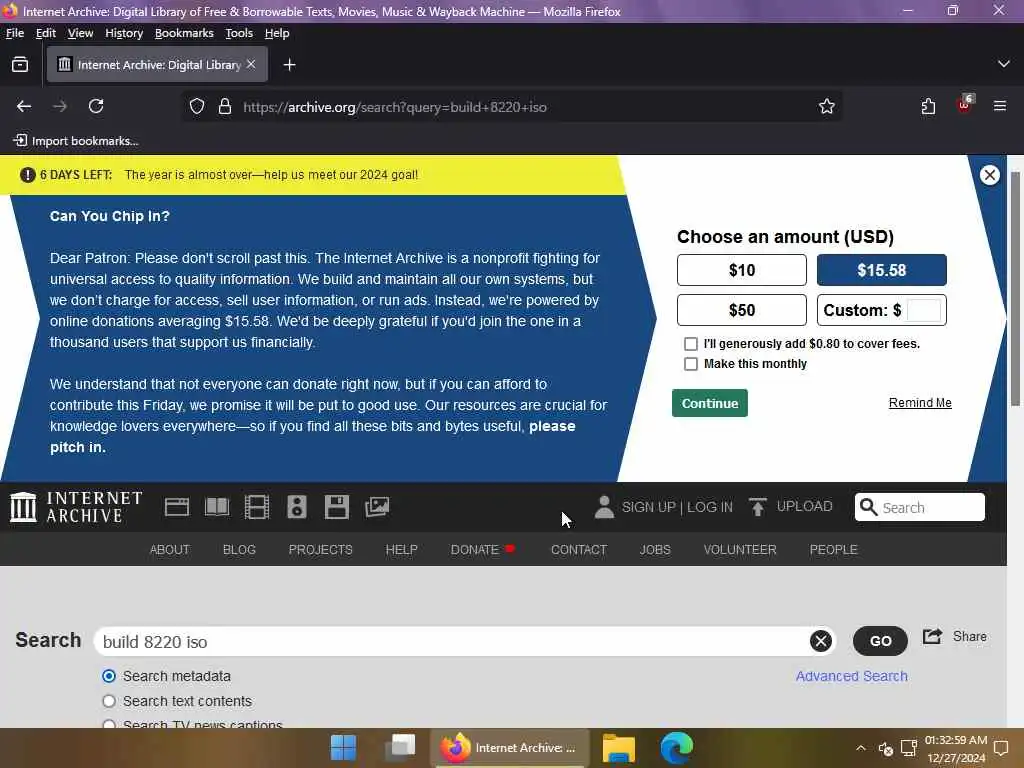Open the File menu
1024x768 pixels.
[x=14, y=33]
